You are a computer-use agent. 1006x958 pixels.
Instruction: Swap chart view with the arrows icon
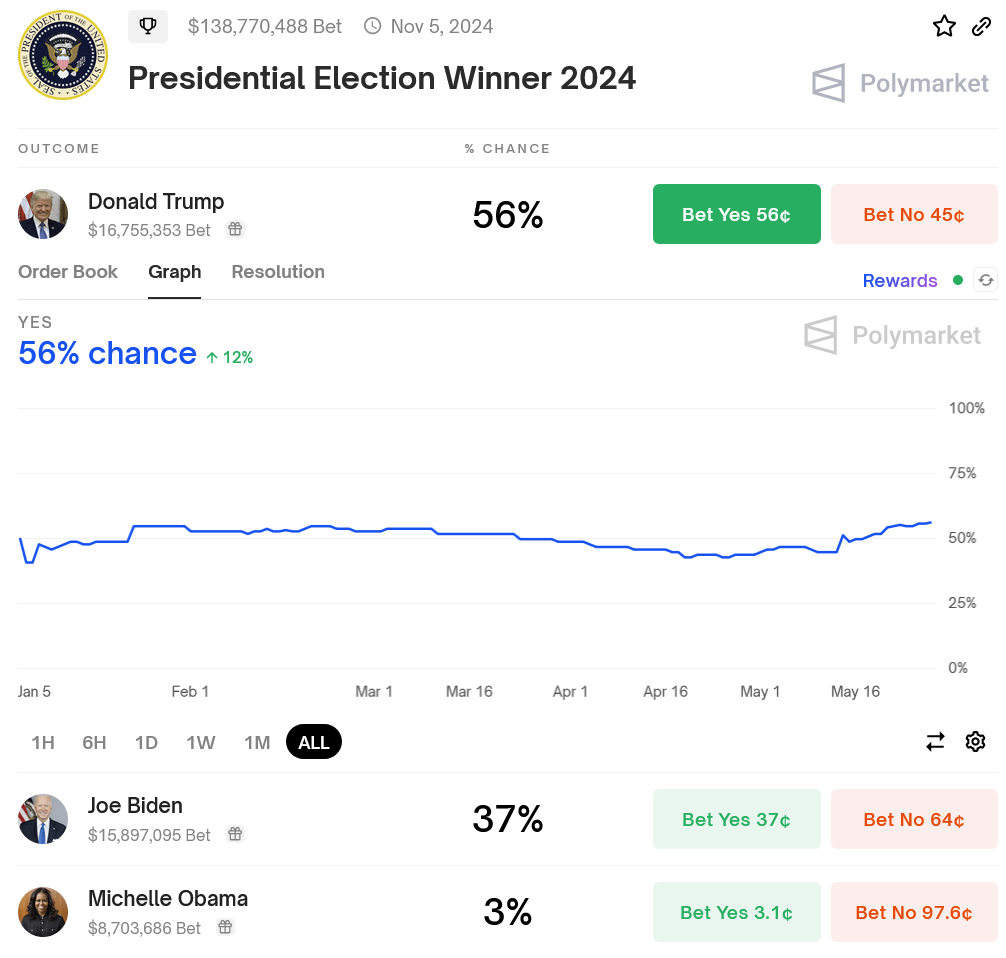click(935, 741)
